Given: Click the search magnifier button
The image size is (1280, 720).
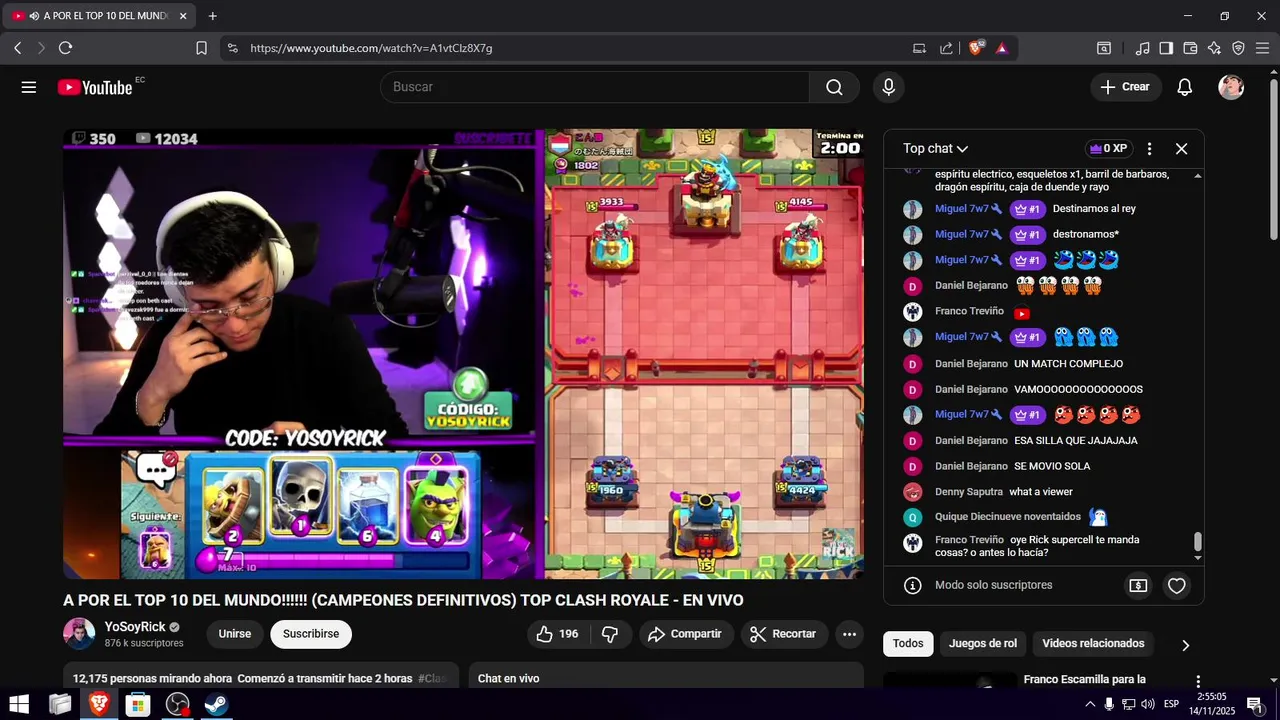Looking at the screenshot, I should tap(834, 87).
